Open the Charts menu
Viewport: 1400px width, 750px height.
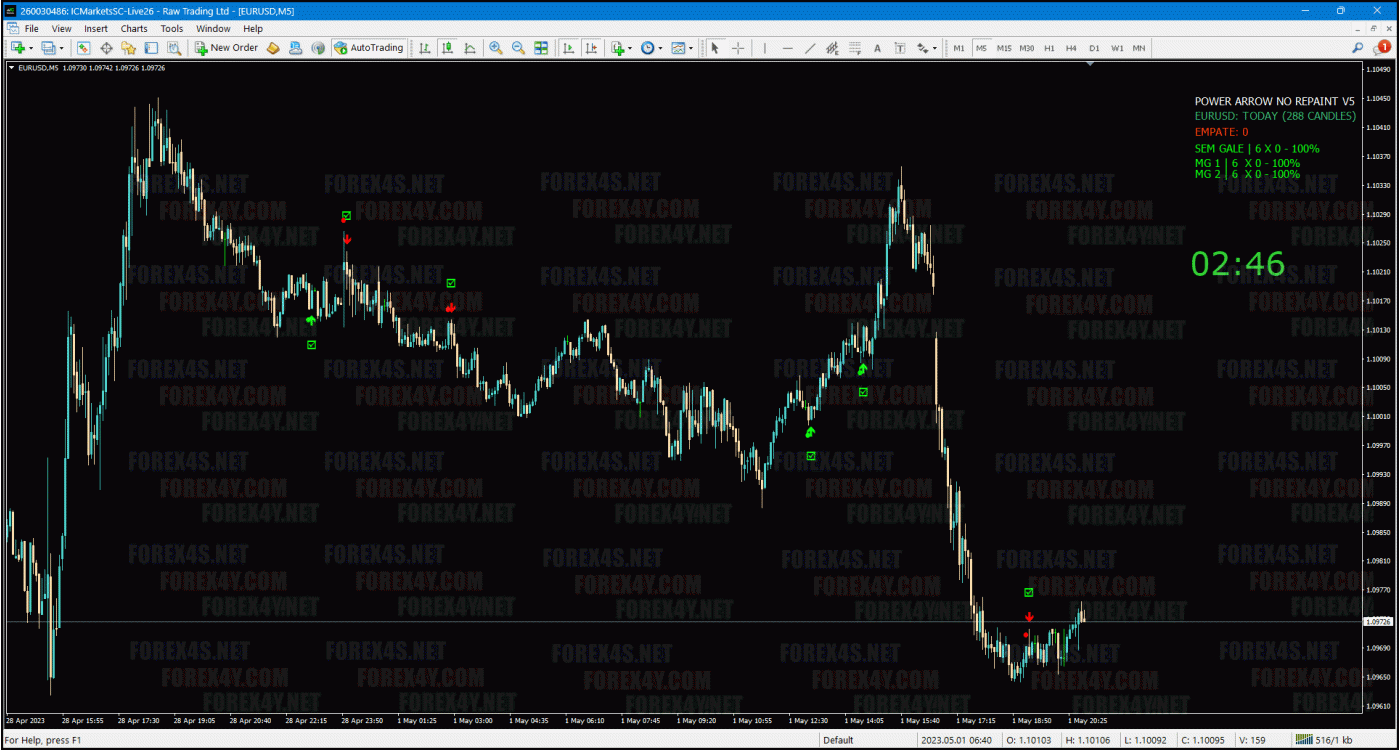coord(134,29)
